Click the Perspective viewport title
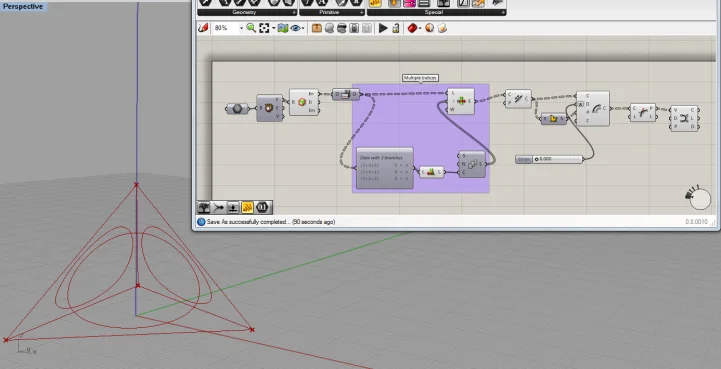This screenshot has width=721, height=369. pos(23,6)
